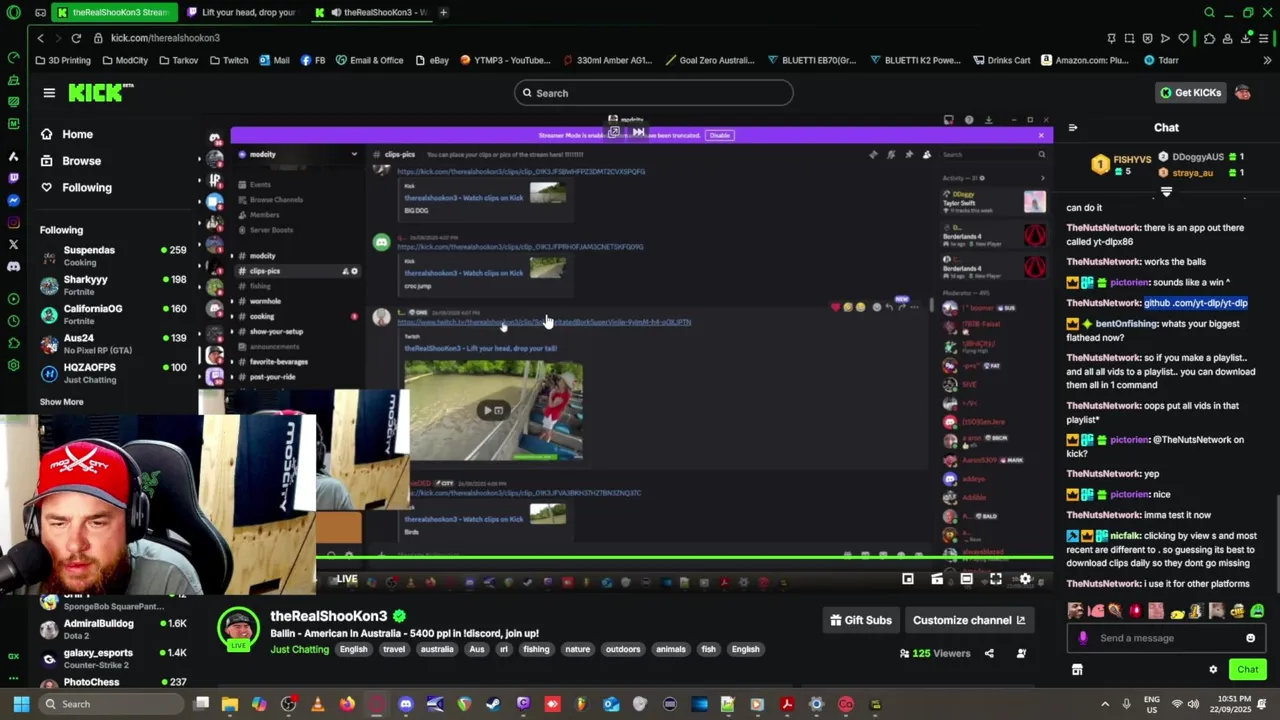Screen dimensions: 1280x720
Task: Open the Instagram sidebar panel
Action: pos(13,222)
